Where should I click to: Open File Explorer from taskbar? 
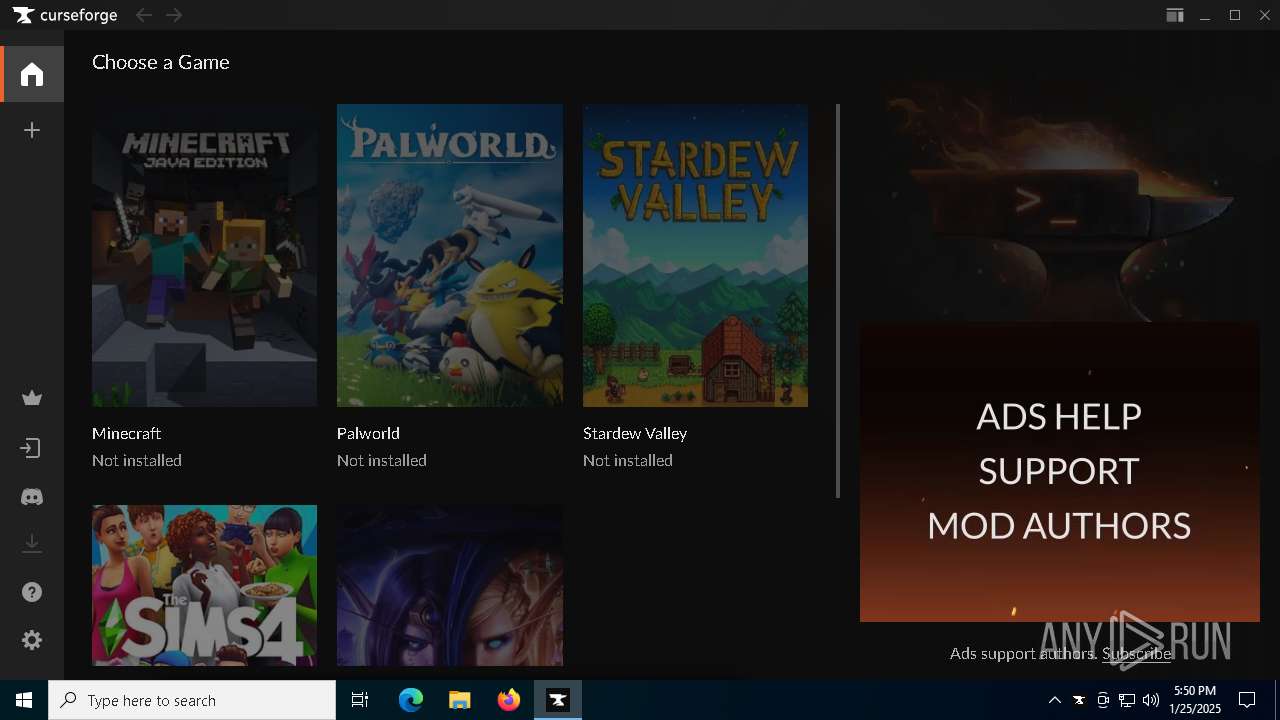459,700
